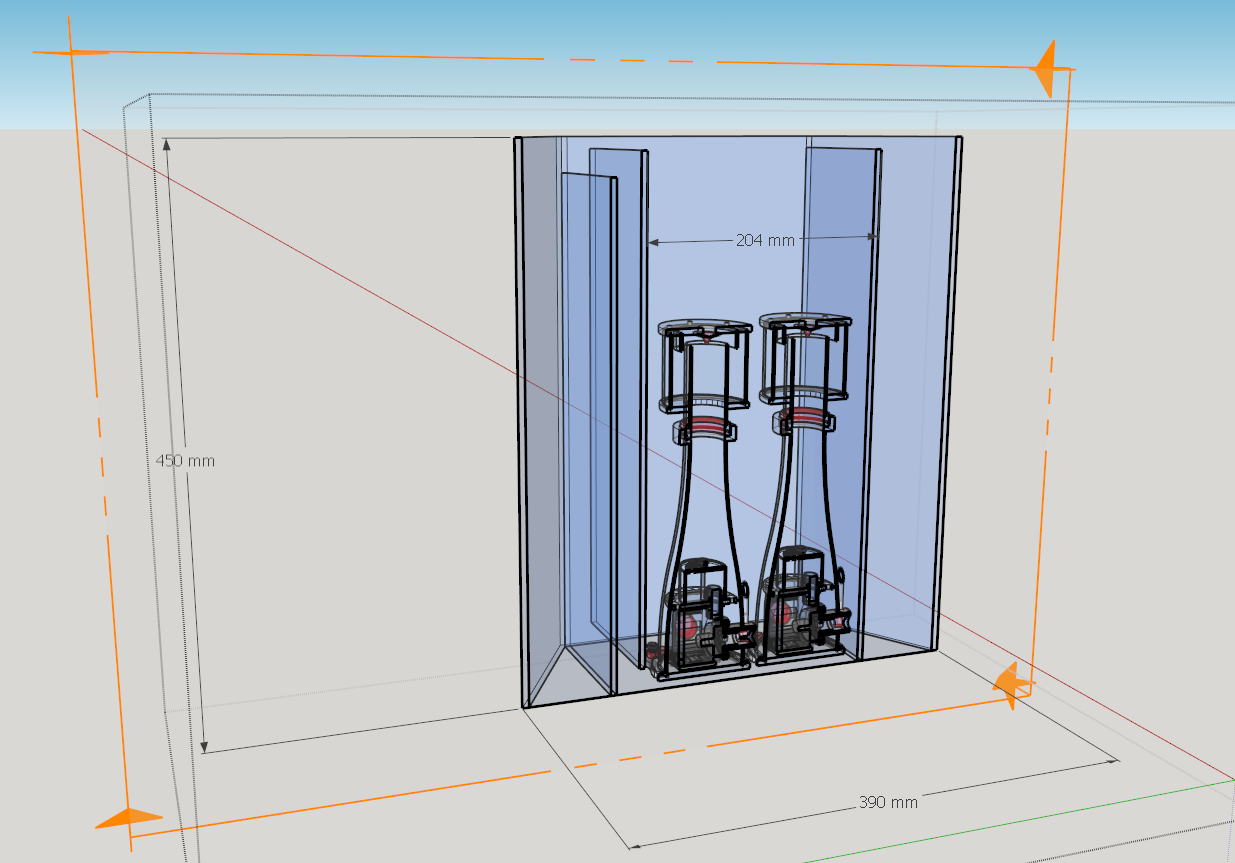Select the 204 mm dimension label

tap(765, 240)
